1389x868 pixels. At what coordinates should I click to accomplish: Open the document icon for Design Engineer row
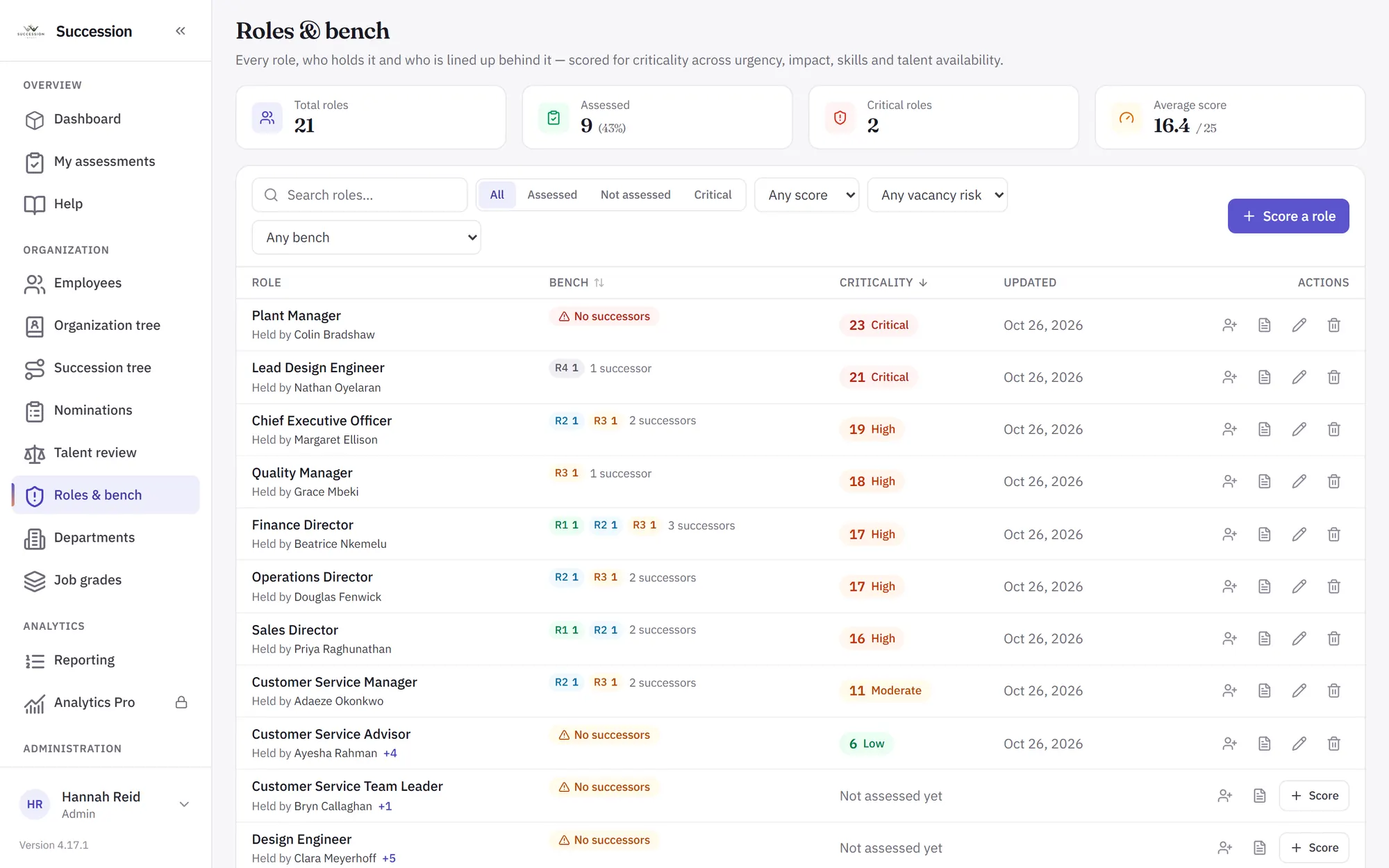[x=1260, y=848]
